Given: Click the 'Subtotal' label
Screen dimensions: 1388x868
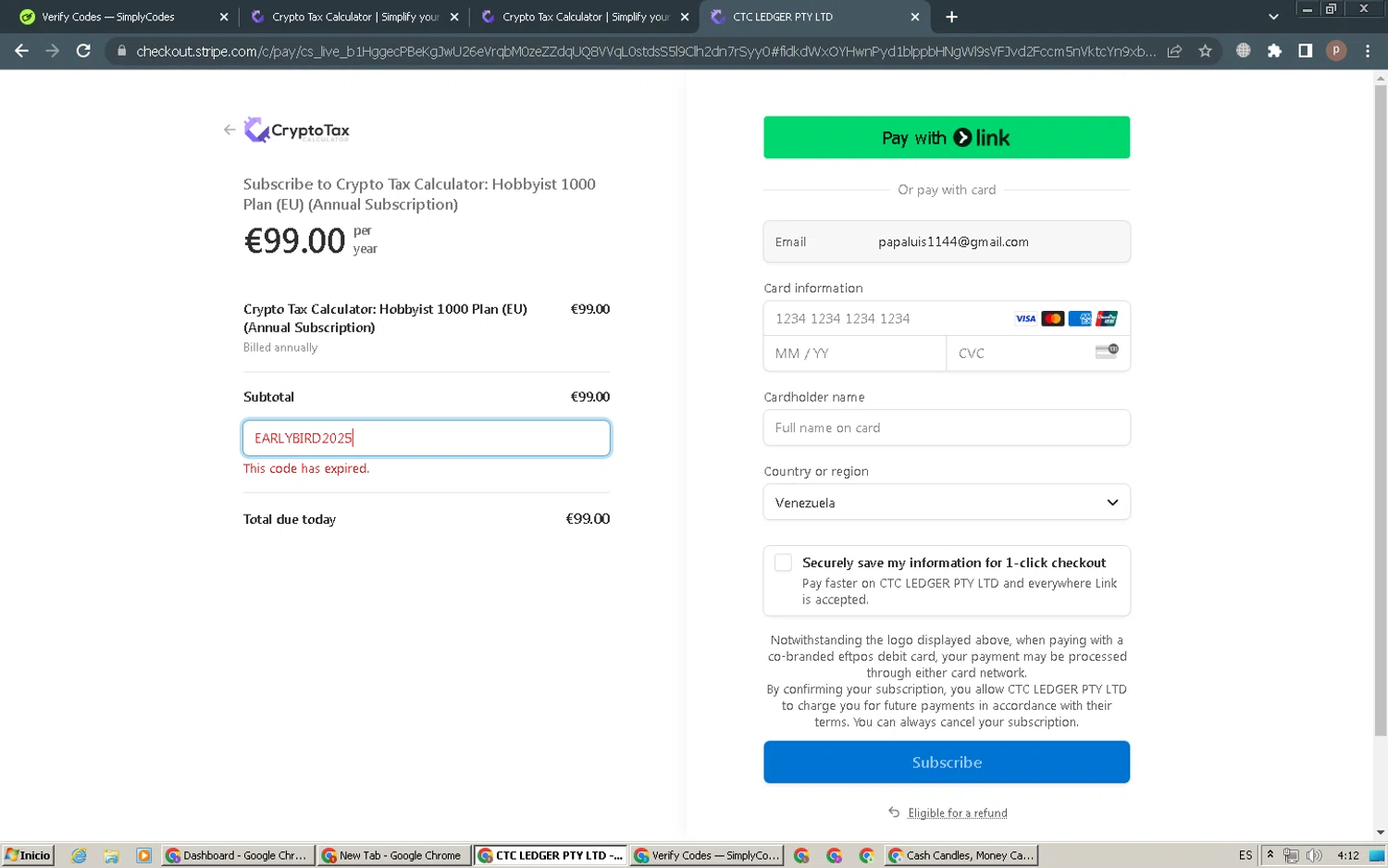Looking at the screenshot, I should coord(268,396).
